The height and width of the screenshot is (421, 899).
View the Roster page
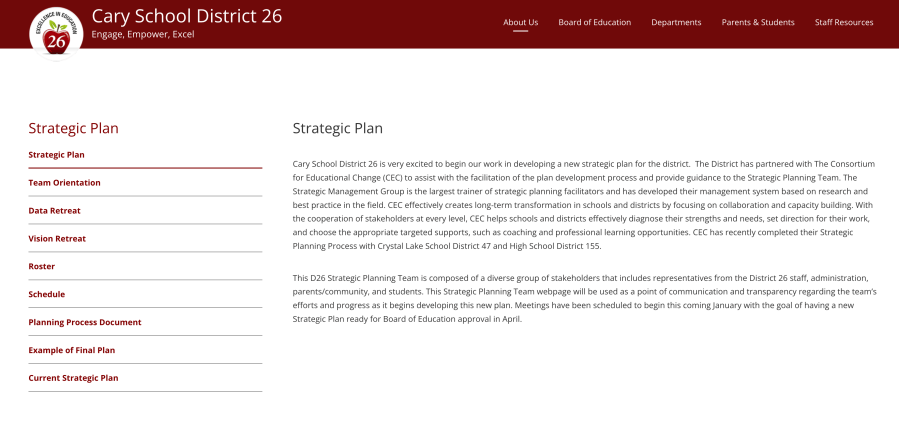click(42, 267)
